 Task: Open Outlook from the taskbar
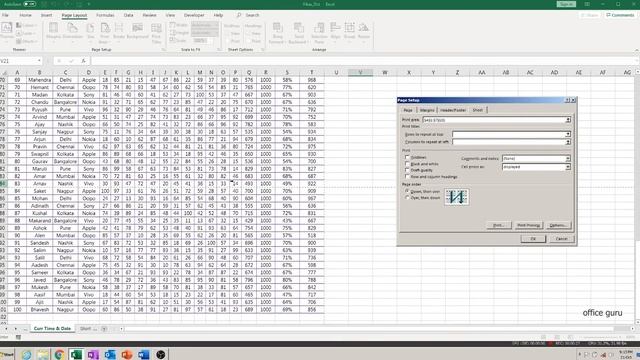(x=110, y=354)
